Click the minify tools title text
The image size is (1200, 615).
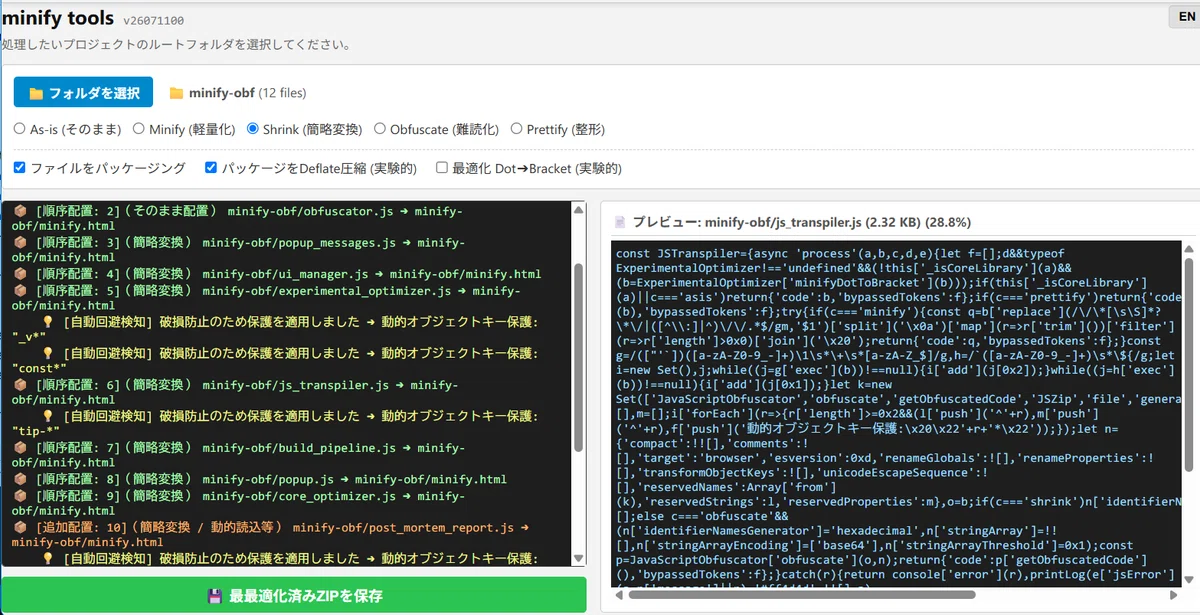point(57,17)
